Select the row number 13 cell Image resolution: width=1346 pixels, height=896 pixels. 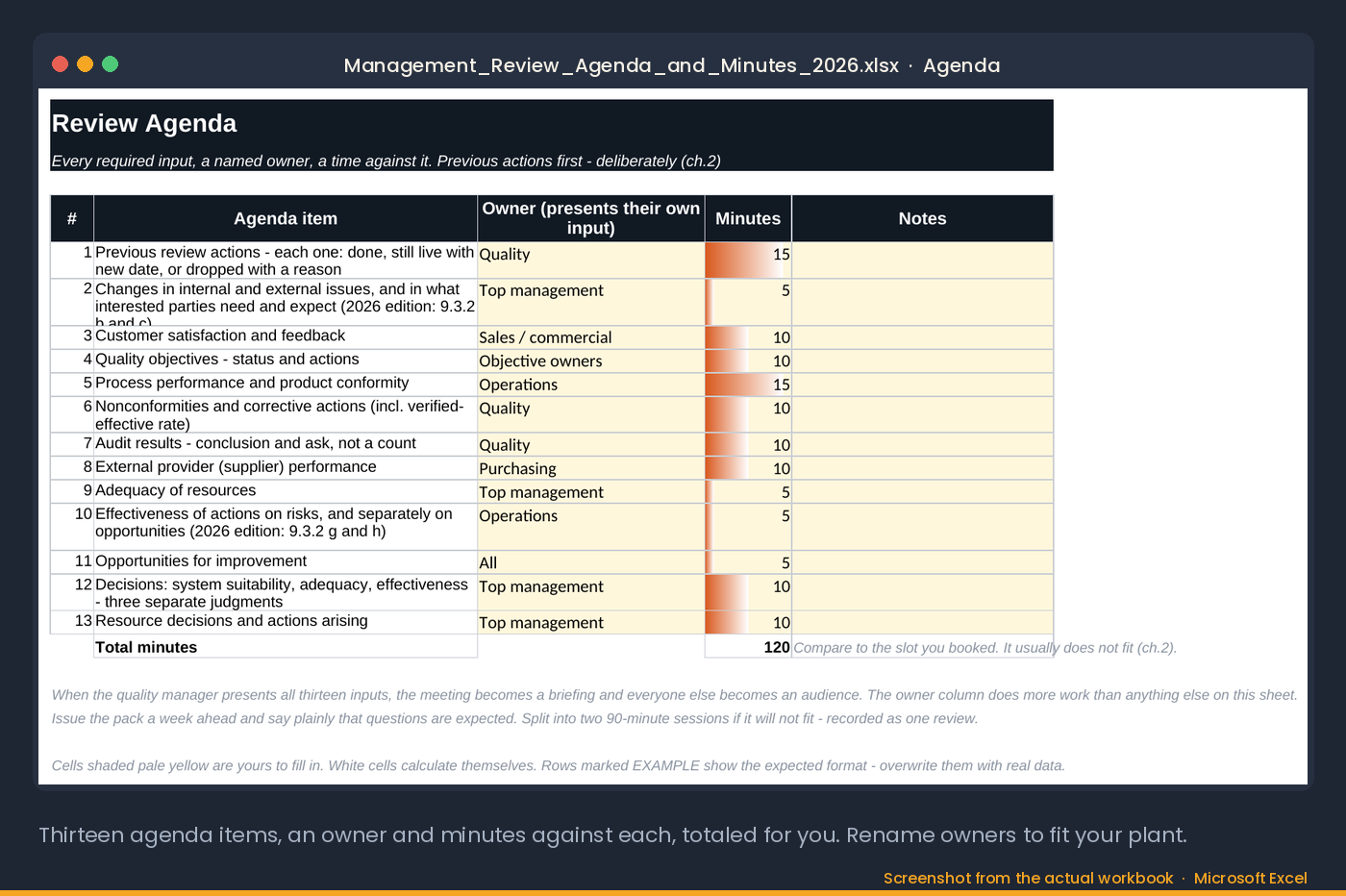click(72, 622)
